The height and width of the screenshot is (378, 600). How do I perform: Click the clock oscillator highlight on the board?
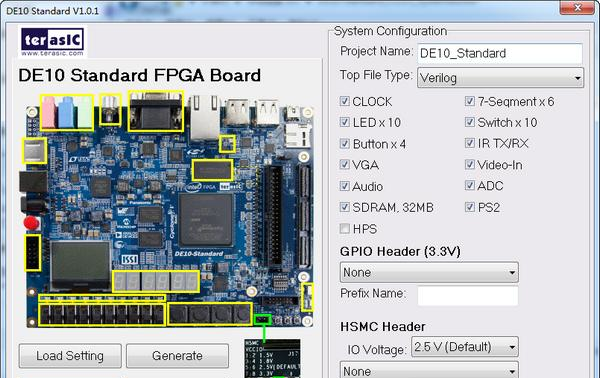point(228,144)
